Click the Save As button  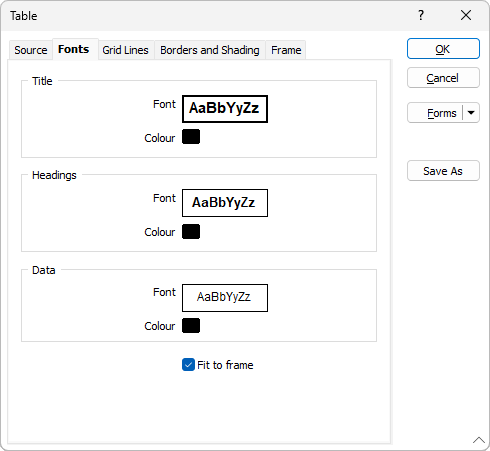click(443, 171)
